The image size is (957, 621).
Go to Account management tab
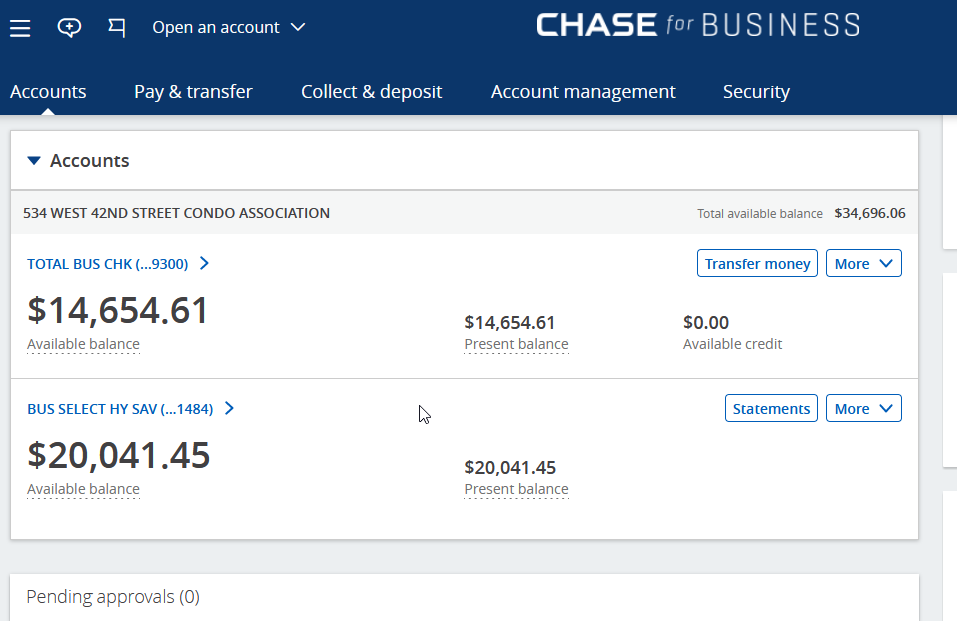pyautogui.click(x=583, y=92)
